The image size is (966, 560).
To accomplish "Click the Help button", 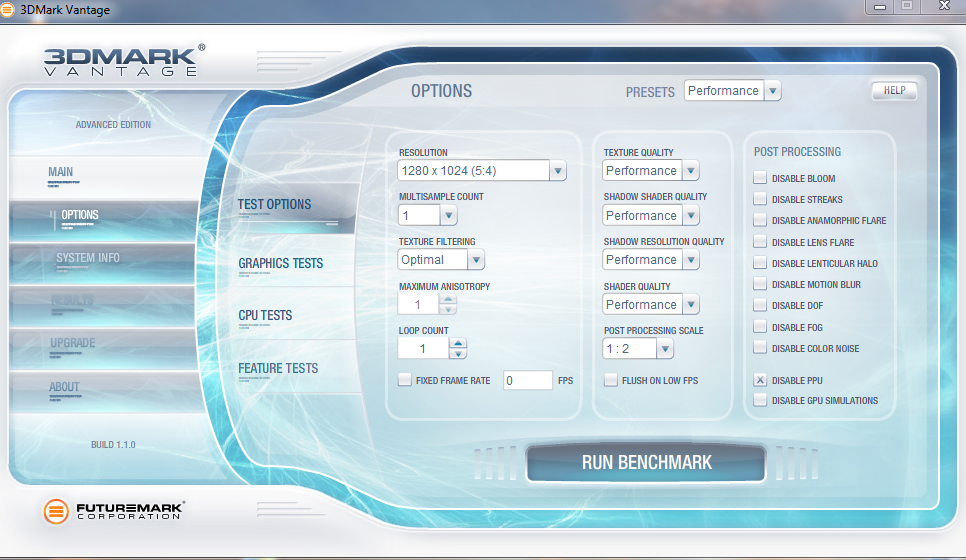I will click(x=894, y=91).
